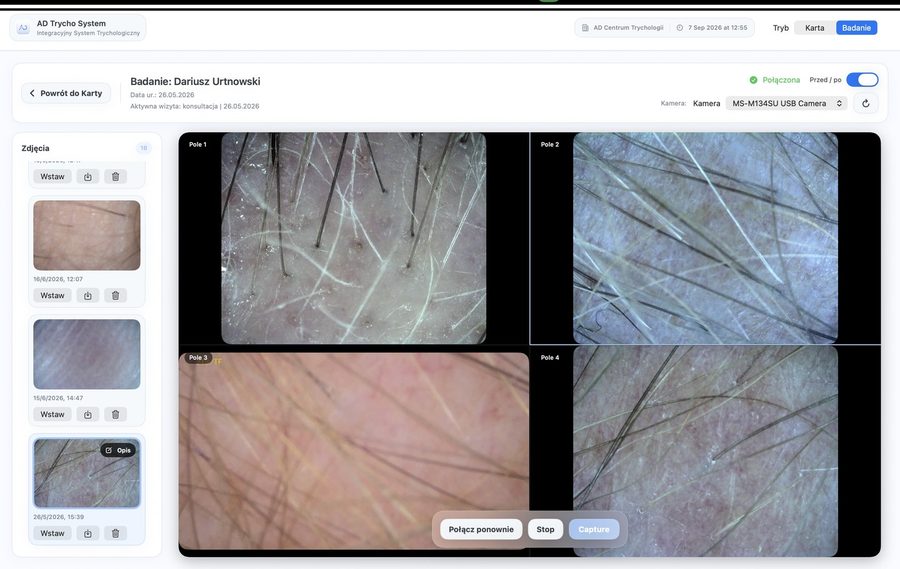
Task: Click the '7 Sep 2026 at 12:55' timestamp
Action: pos(717,28)
